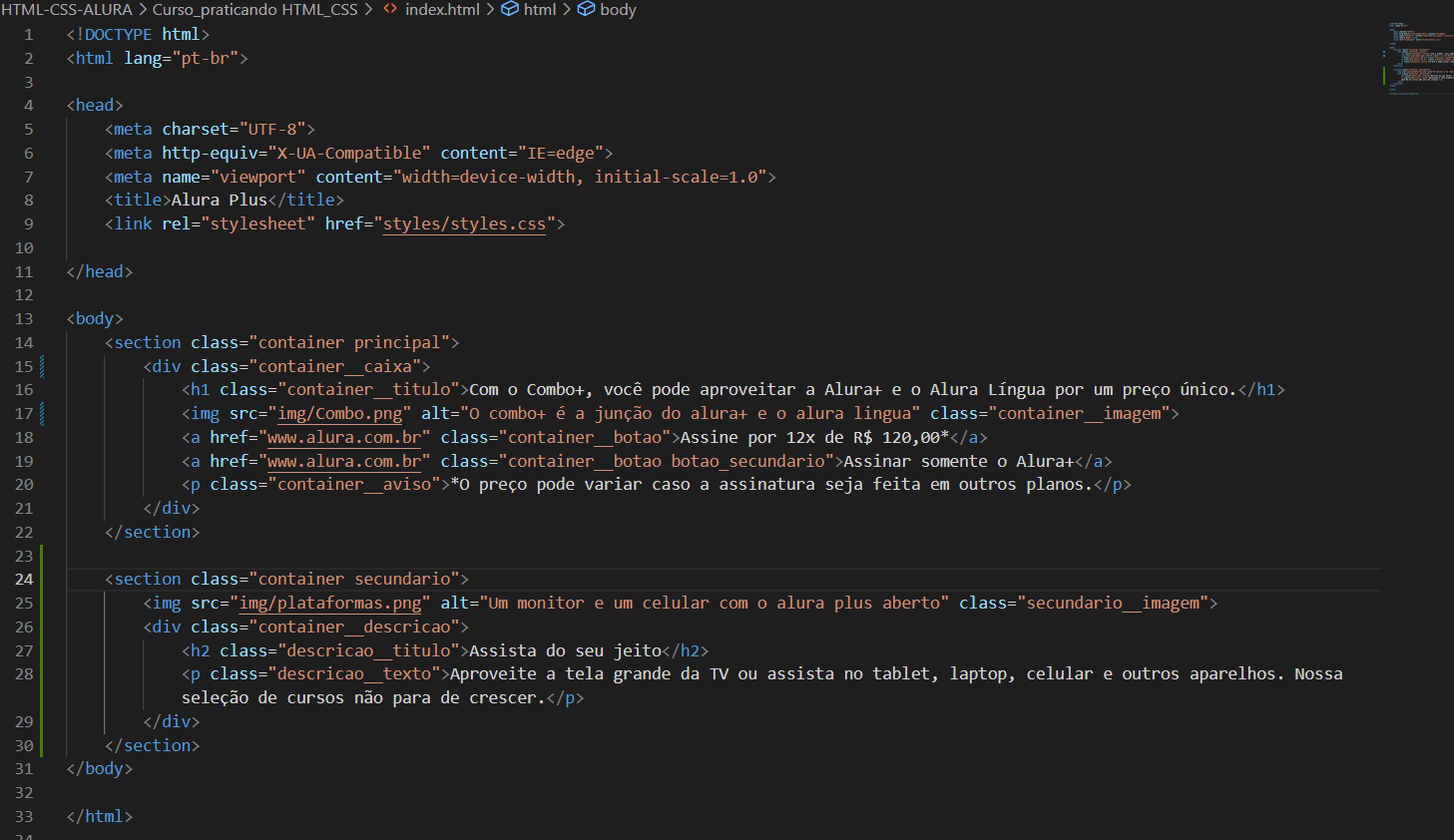
Task: Click the "container principal" class value
Action: pos(349,343)
